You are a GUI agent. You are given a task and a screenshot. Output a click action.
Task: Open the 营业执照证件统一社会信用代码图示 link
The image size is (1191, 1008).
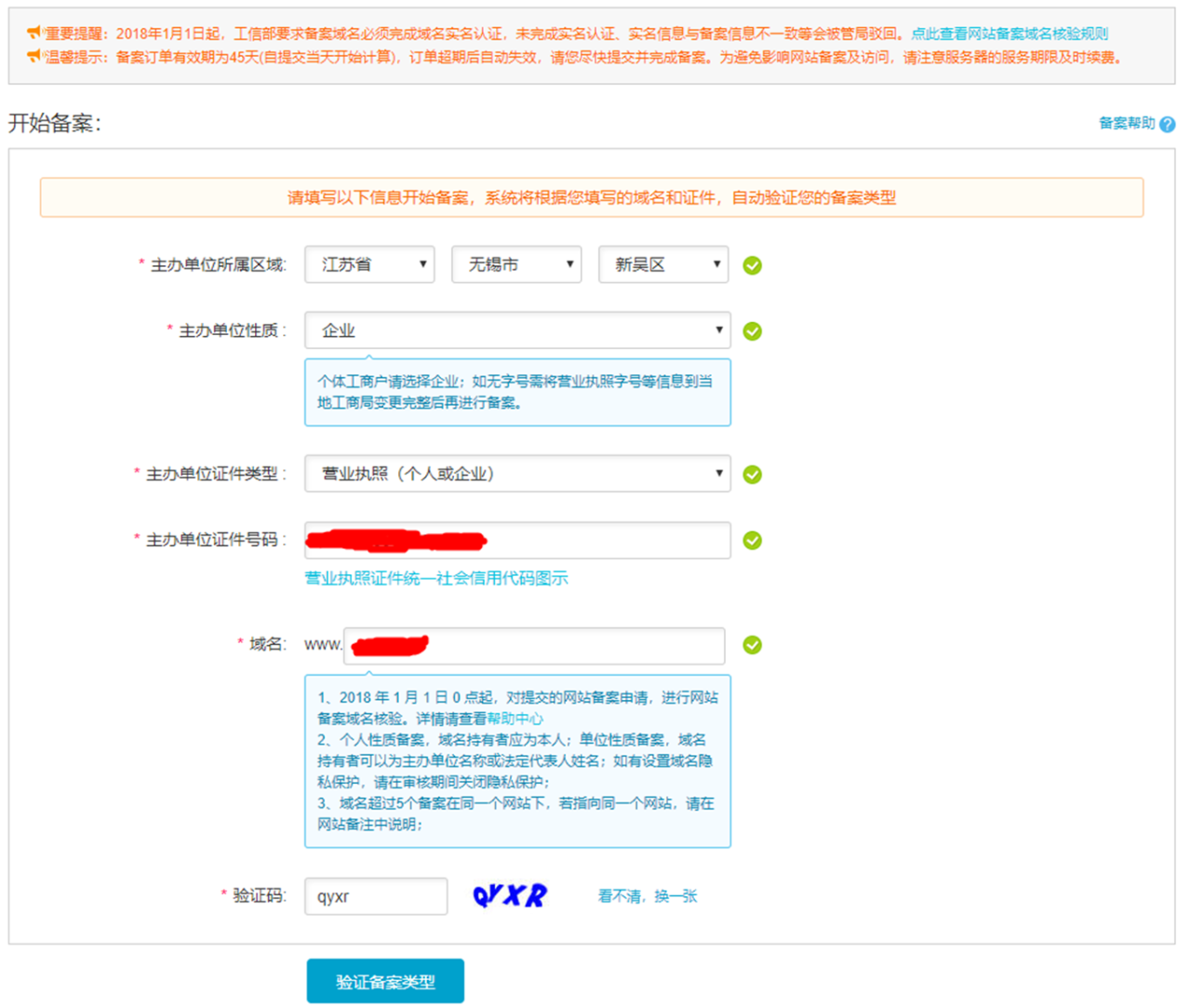(436, 578)
